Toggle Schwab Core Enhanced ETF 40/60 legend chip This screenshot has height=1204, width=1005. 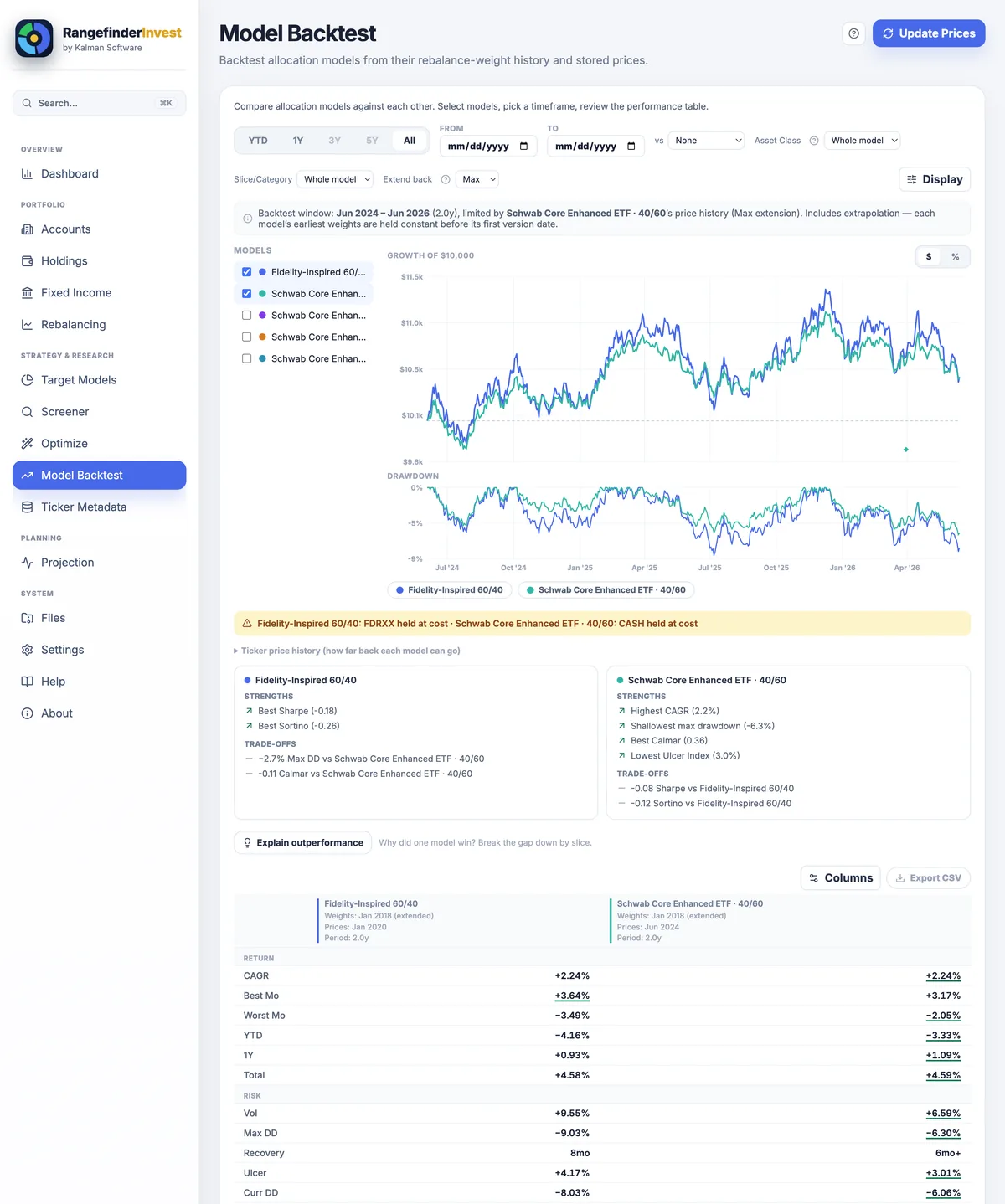(x=606, y=590)
